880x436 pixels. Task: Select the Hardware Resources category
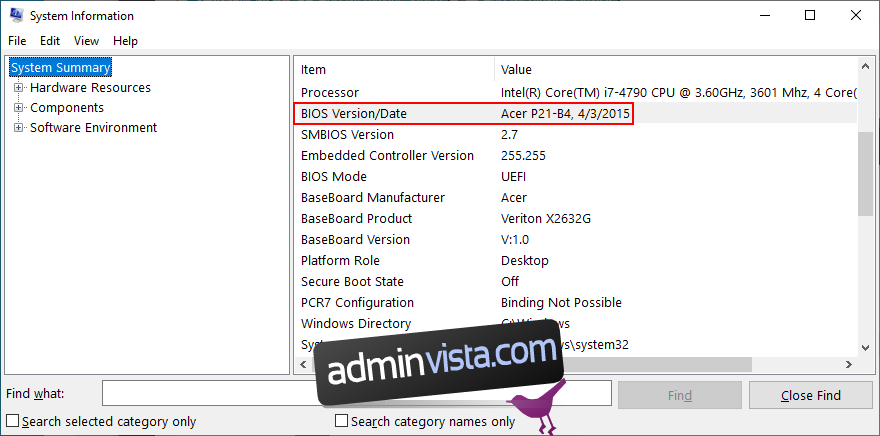[x=90, y=88]
